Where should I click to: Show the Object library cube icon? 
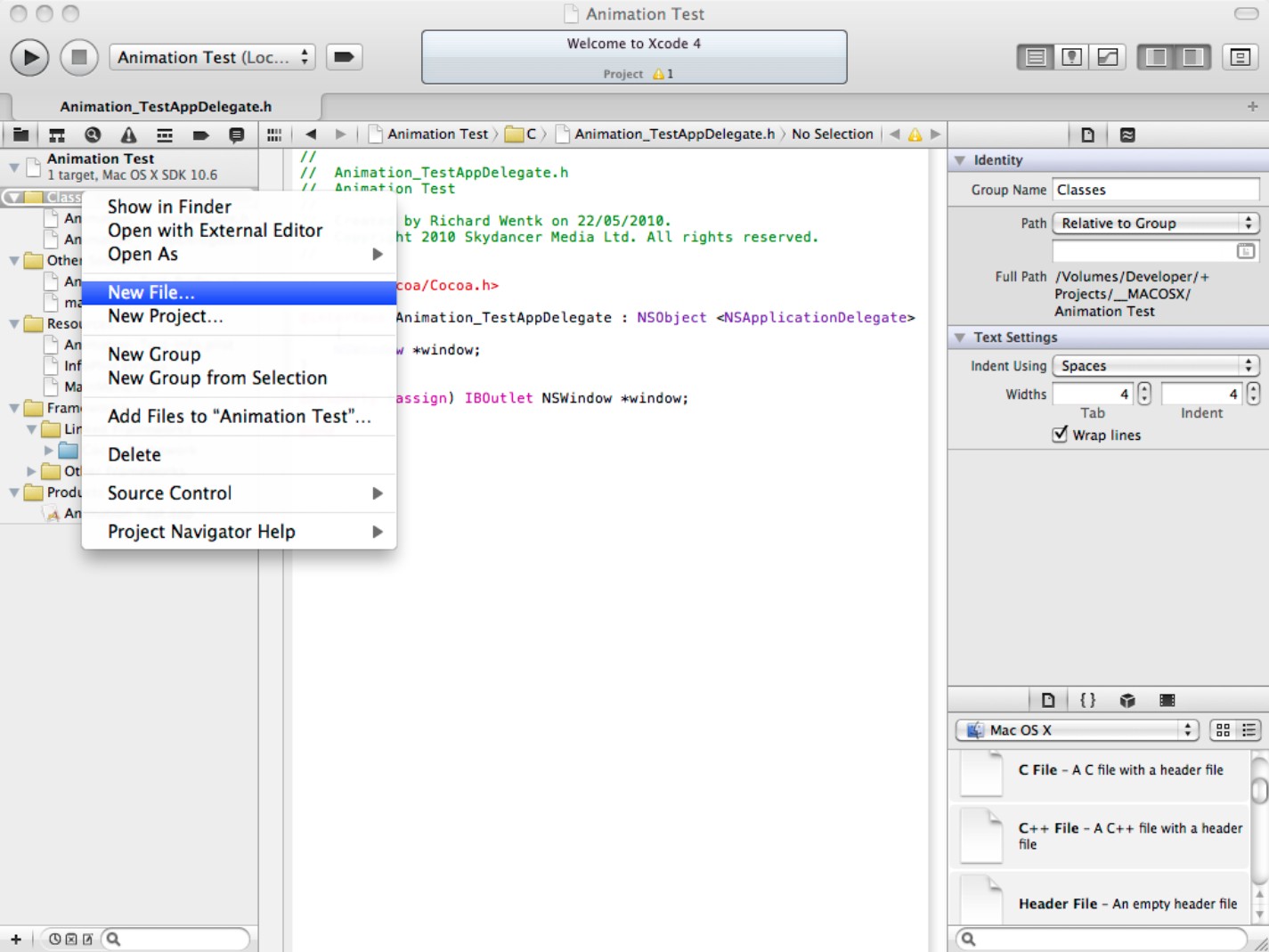pyautogui.click(x=1127, y=700)
